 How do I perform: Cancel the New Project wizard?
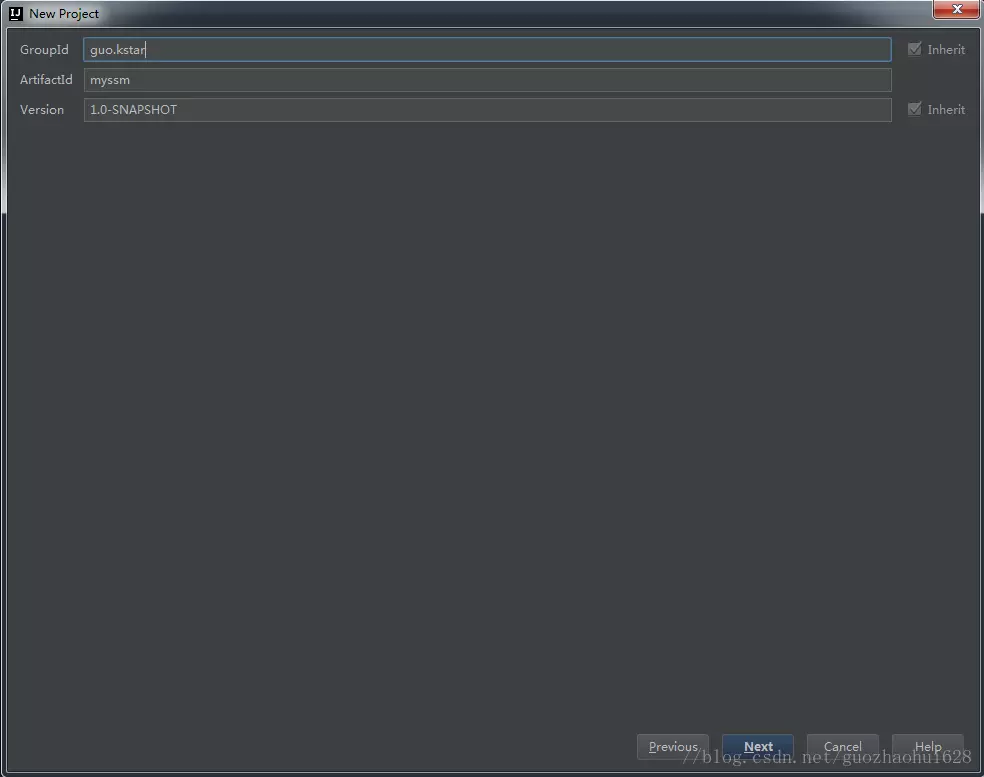(x=842, y=746)
